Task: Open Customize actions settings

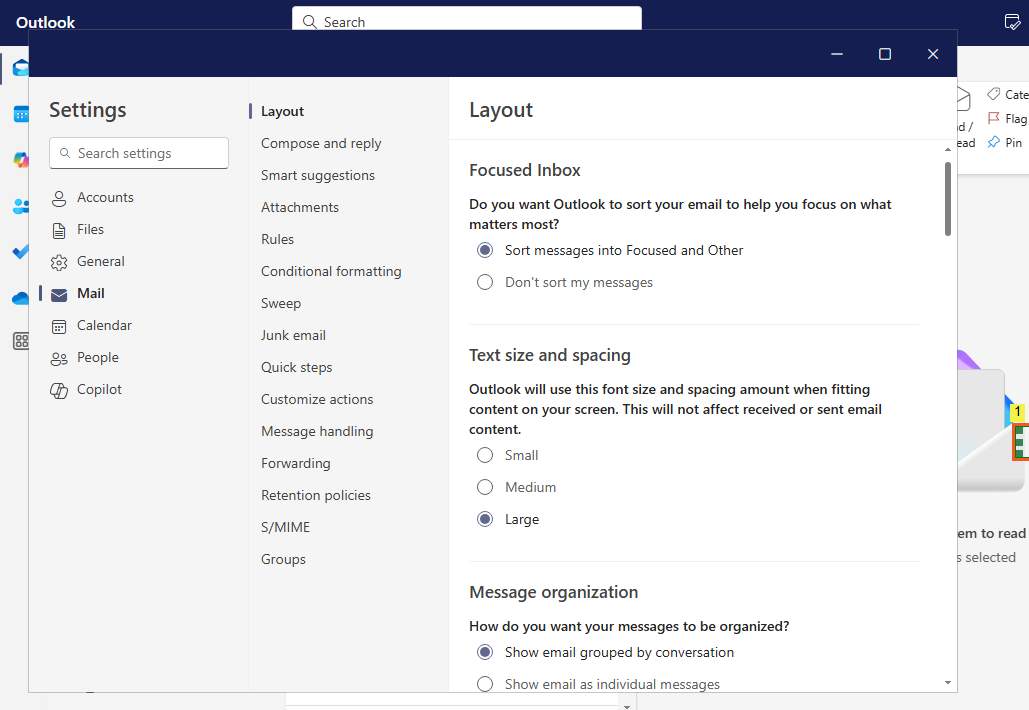Action: point(317,400)
